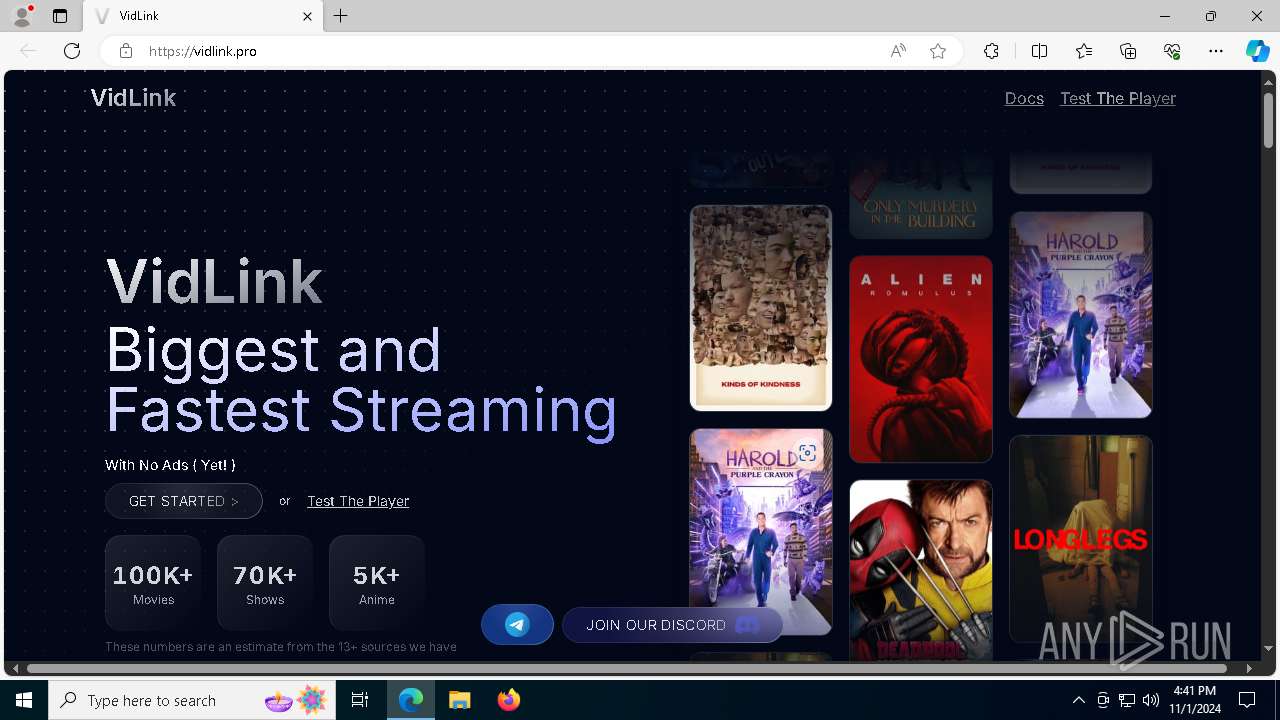Click Test The Player link beside GET STARTED
The width and height of the screenshot is (1280, 720).
pos(358,501)
